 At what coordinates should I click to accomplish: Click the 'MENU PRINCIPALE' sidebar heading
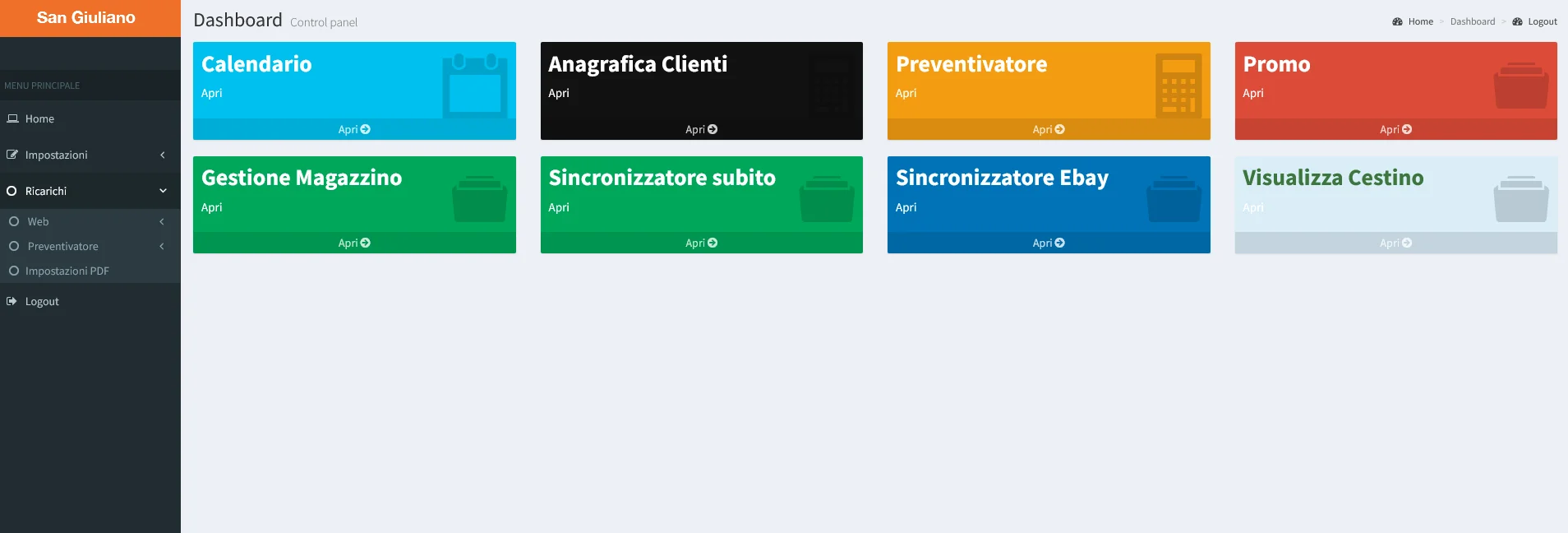[42, 86]
